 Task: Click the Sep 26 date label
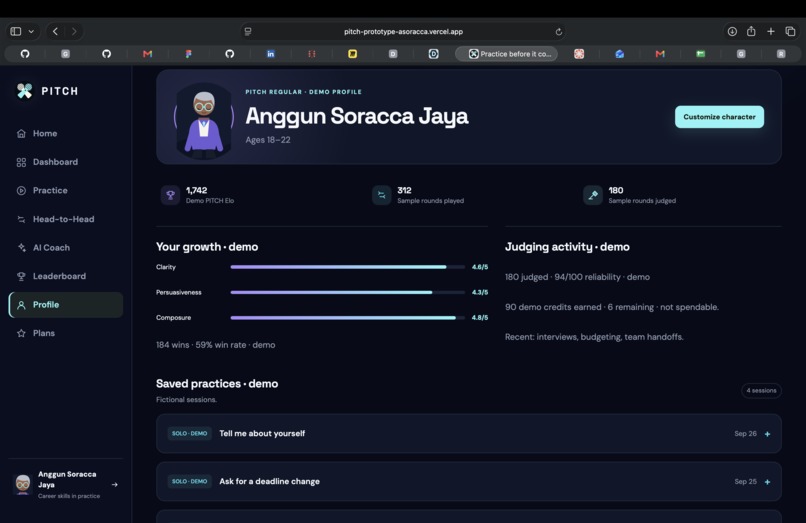click(x=745, y=434)
